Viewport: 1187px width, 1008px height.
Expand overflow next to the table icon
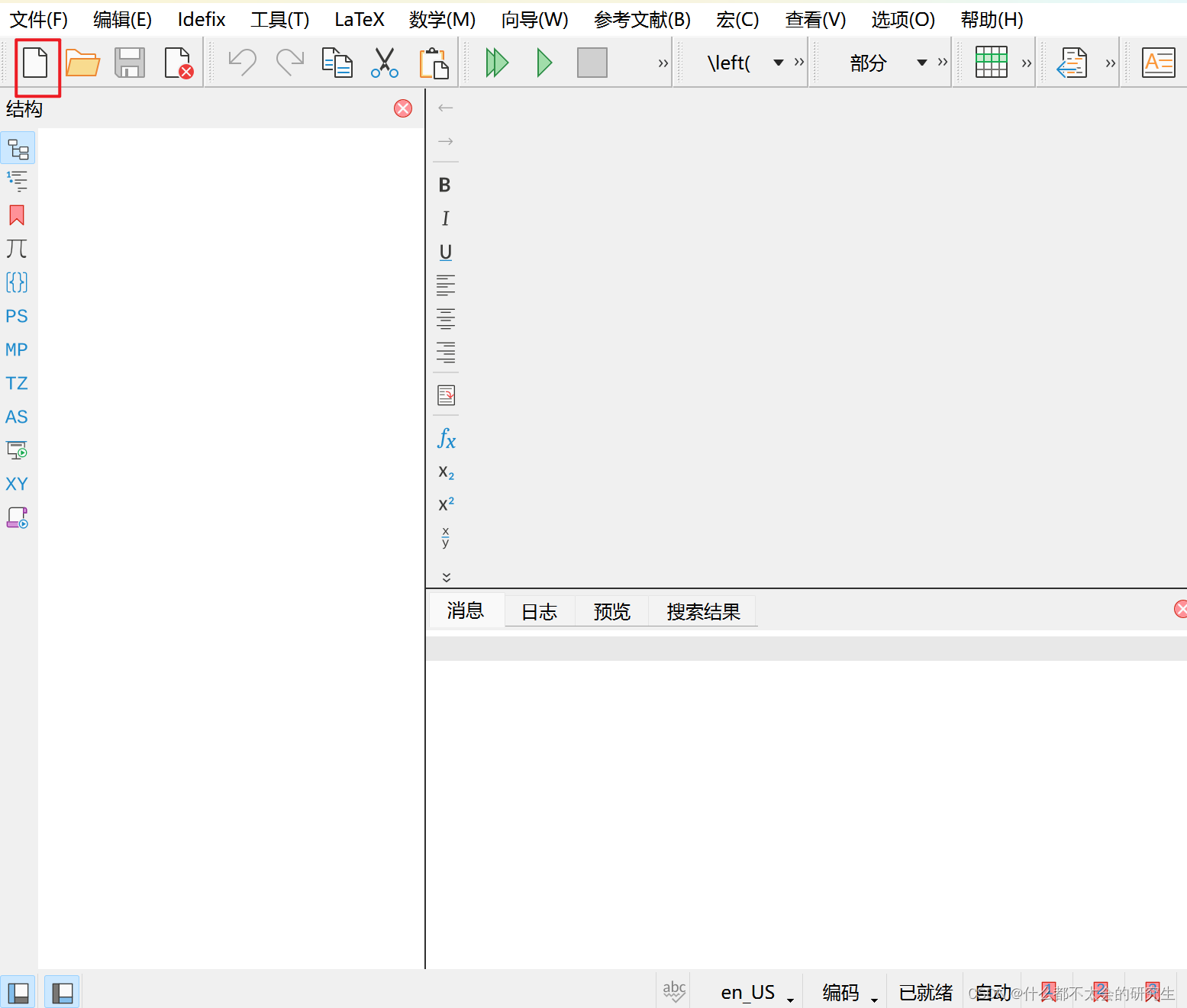tap(1027, 63)
